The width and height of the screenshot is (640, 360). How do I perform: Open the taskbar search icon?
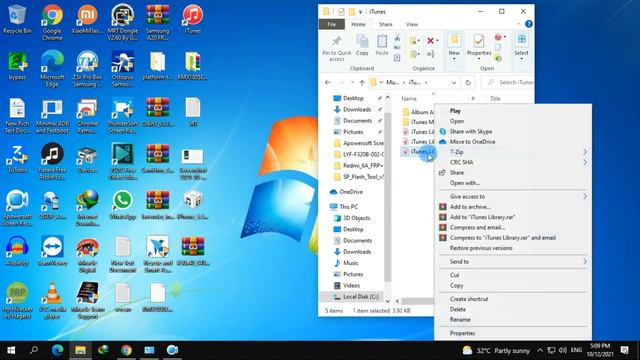coord(34,350)
